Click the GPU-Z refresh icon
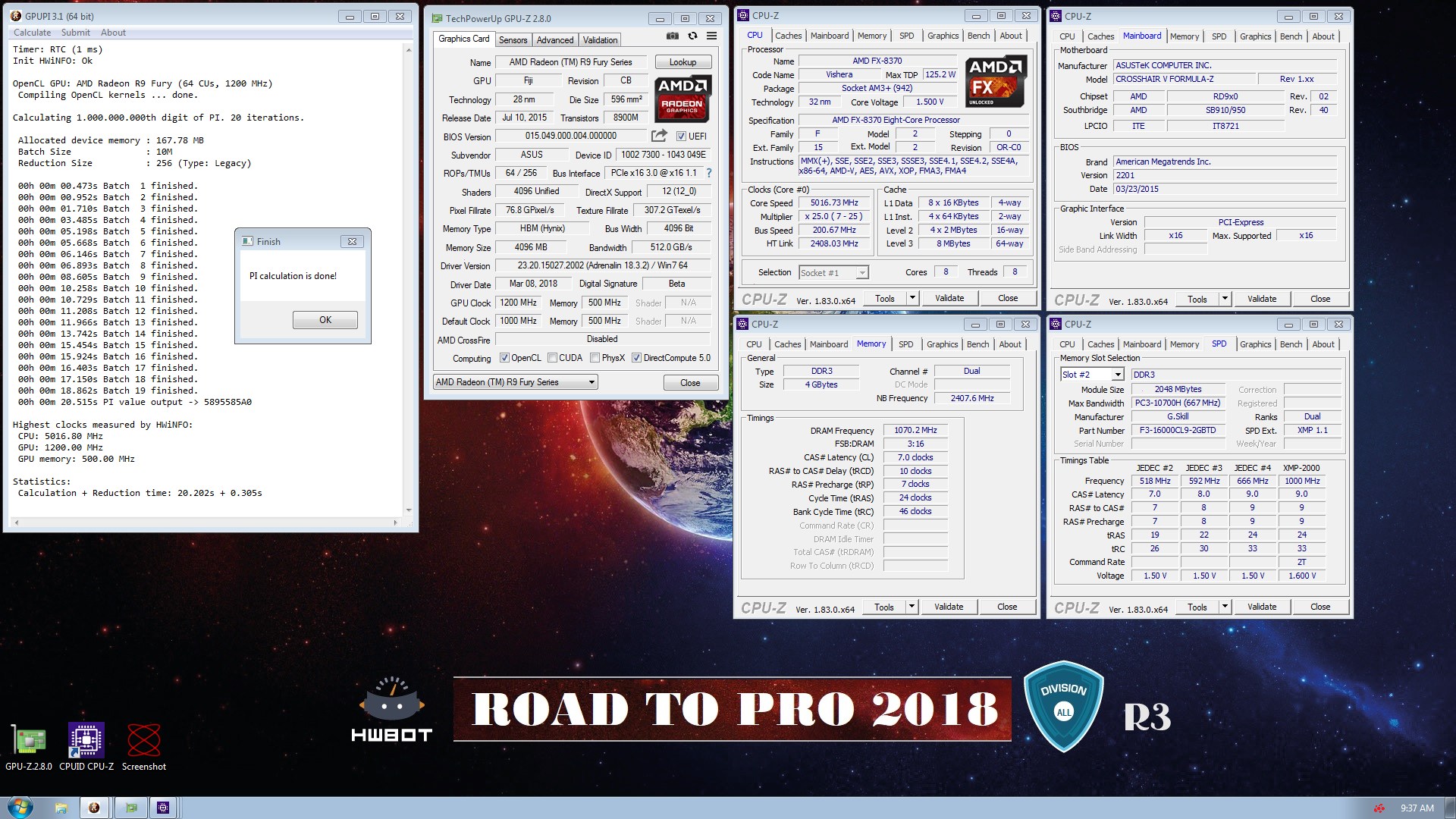The image size is (1456, 819). (x=692, y=36)
